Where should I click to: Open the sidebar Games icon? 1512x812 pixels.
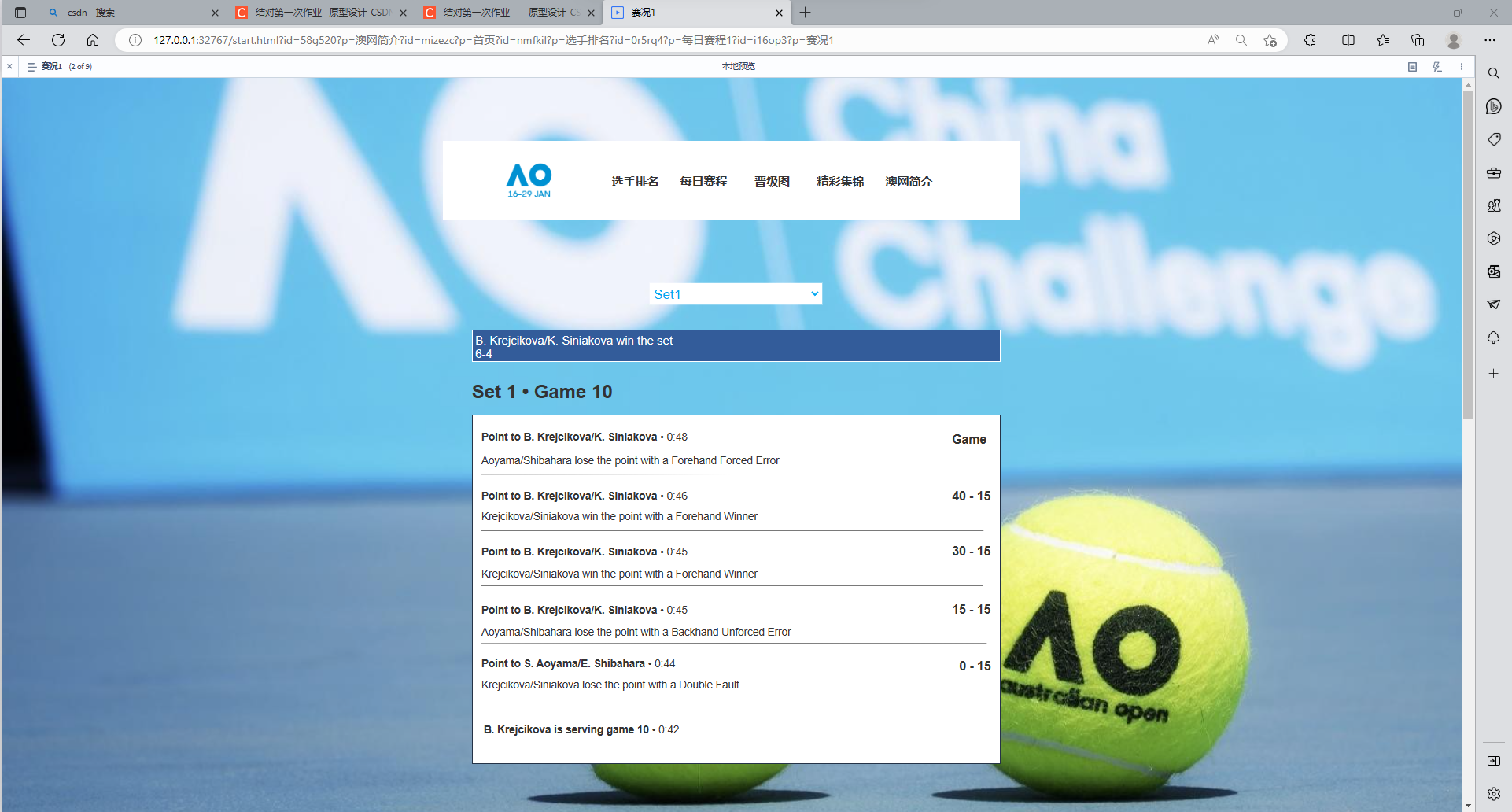coord(1494,205)
